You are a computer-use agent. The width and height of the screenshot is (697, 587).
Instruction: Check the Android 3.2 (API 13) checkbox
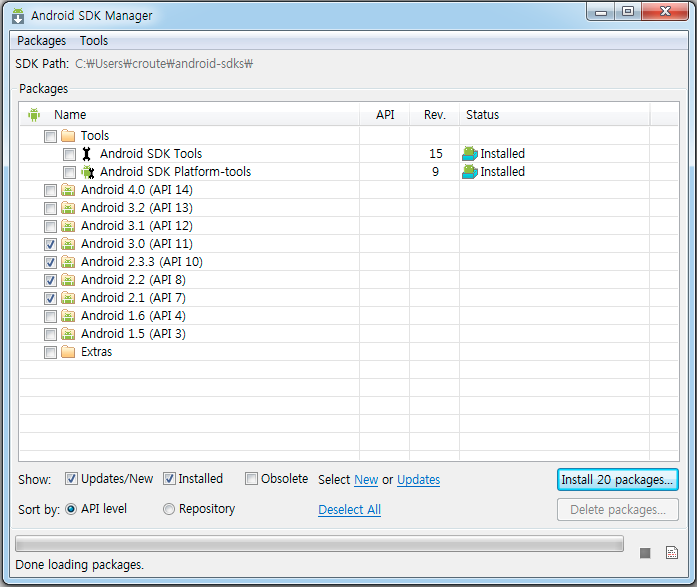[50, 208]
